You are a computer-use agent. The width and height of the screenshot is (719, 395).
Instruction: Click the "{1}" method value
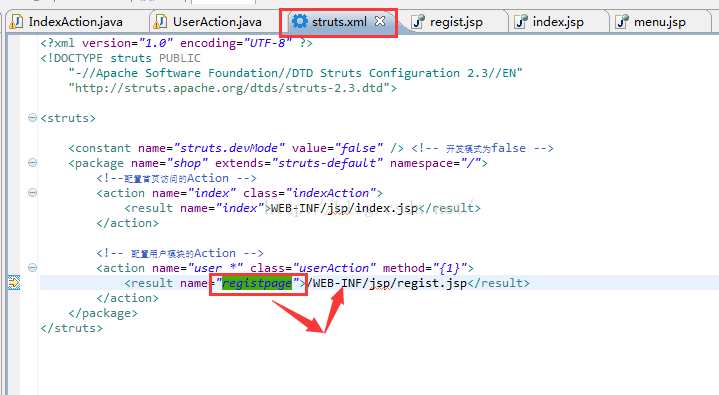click(x=449, y=268)
